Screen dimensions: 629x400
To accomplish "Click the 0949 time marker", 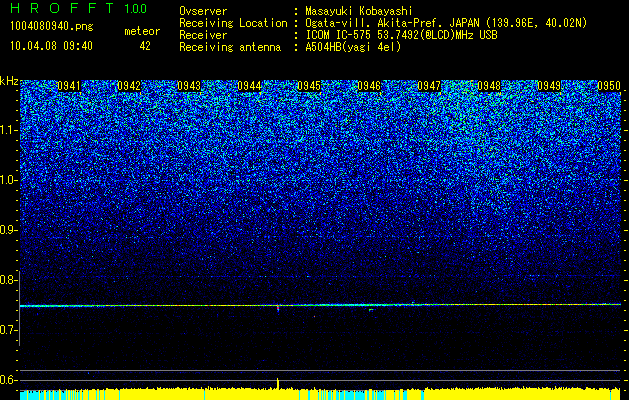I will pos(549,86).
